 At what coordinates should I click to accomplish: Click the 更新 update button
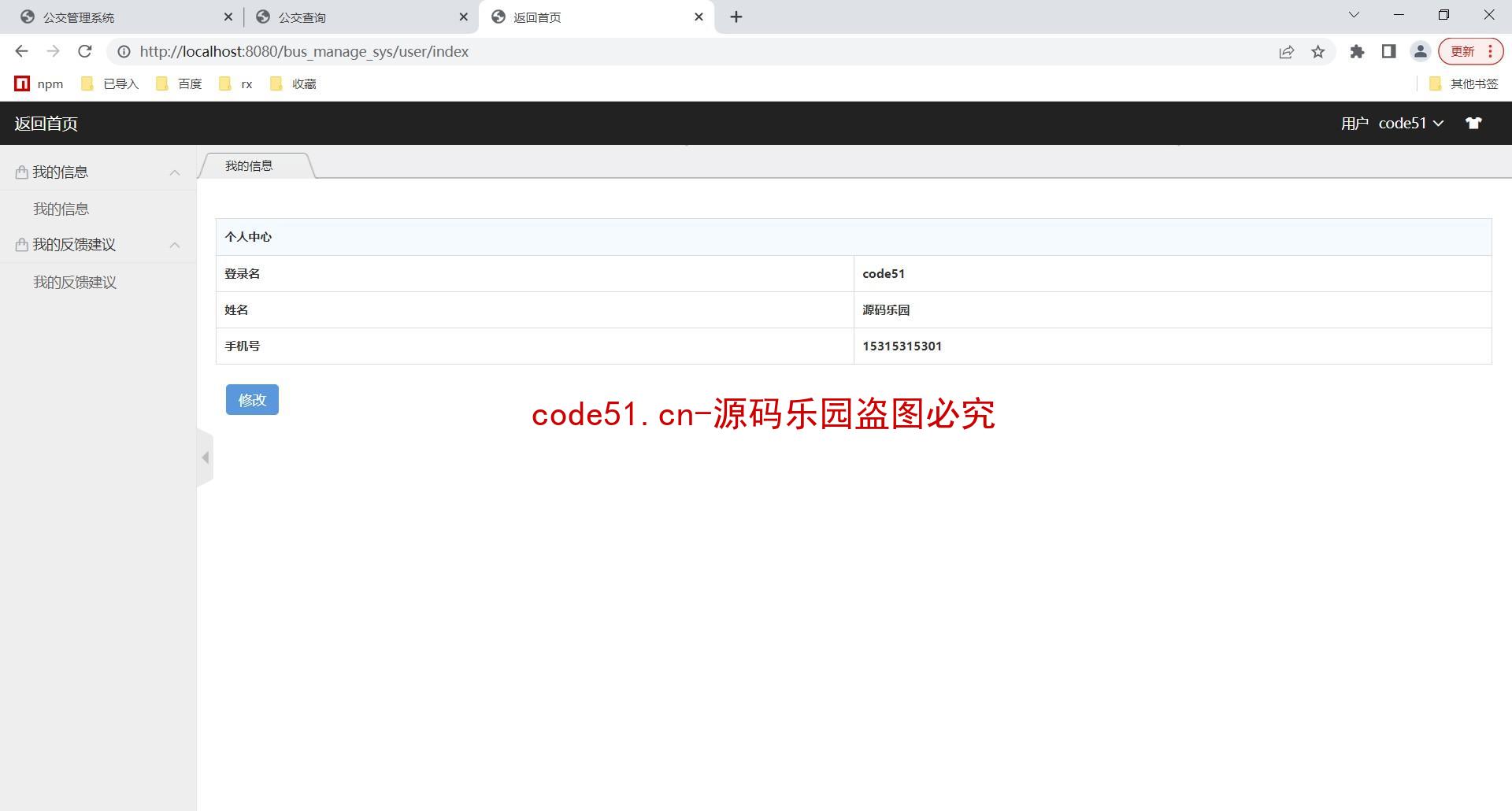[x=1471, y=52]
